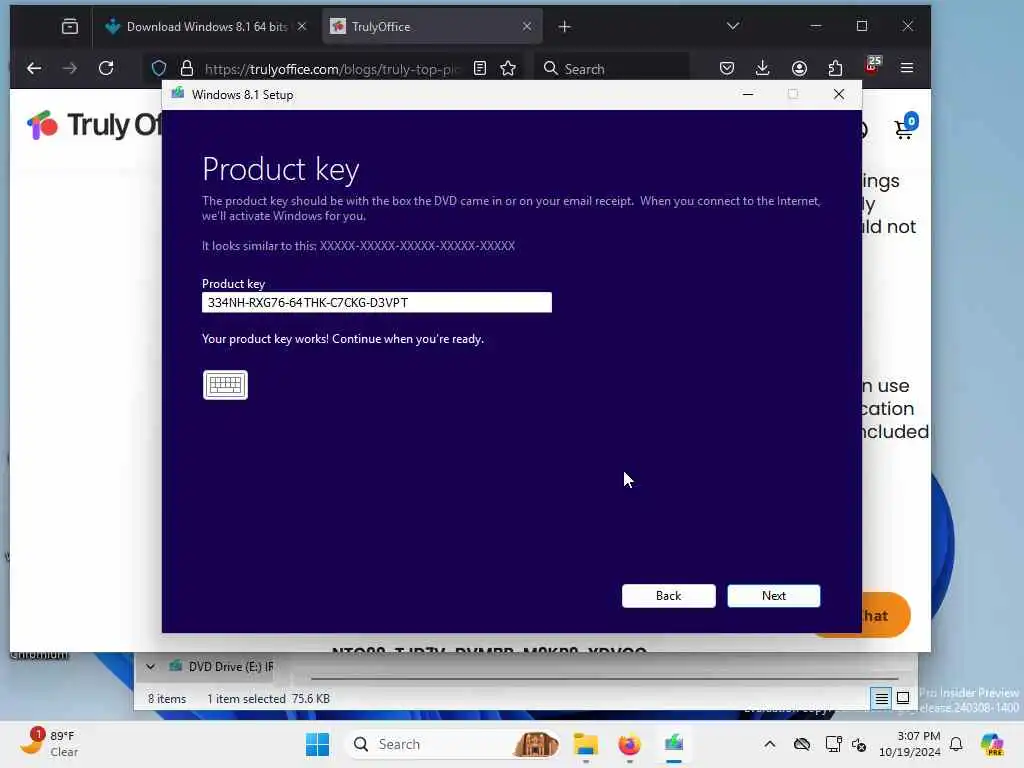The height and width of the screenshot is (768, 1024).
Task: Toggle Reader view in Firefox
Action: point(480,69)
